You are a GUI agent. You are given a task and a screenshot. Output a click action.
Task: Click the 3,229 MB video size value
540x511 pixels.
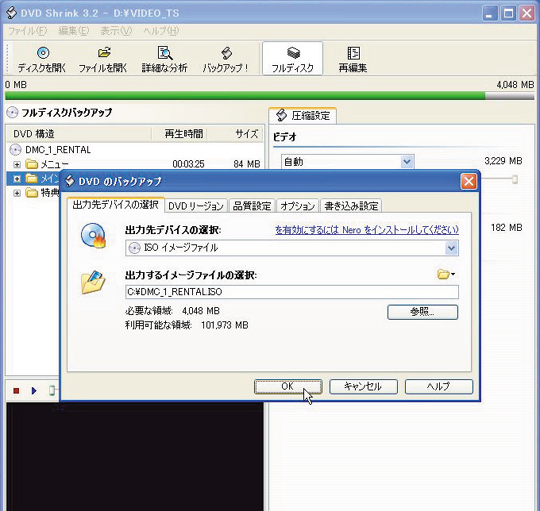[503, 161]
